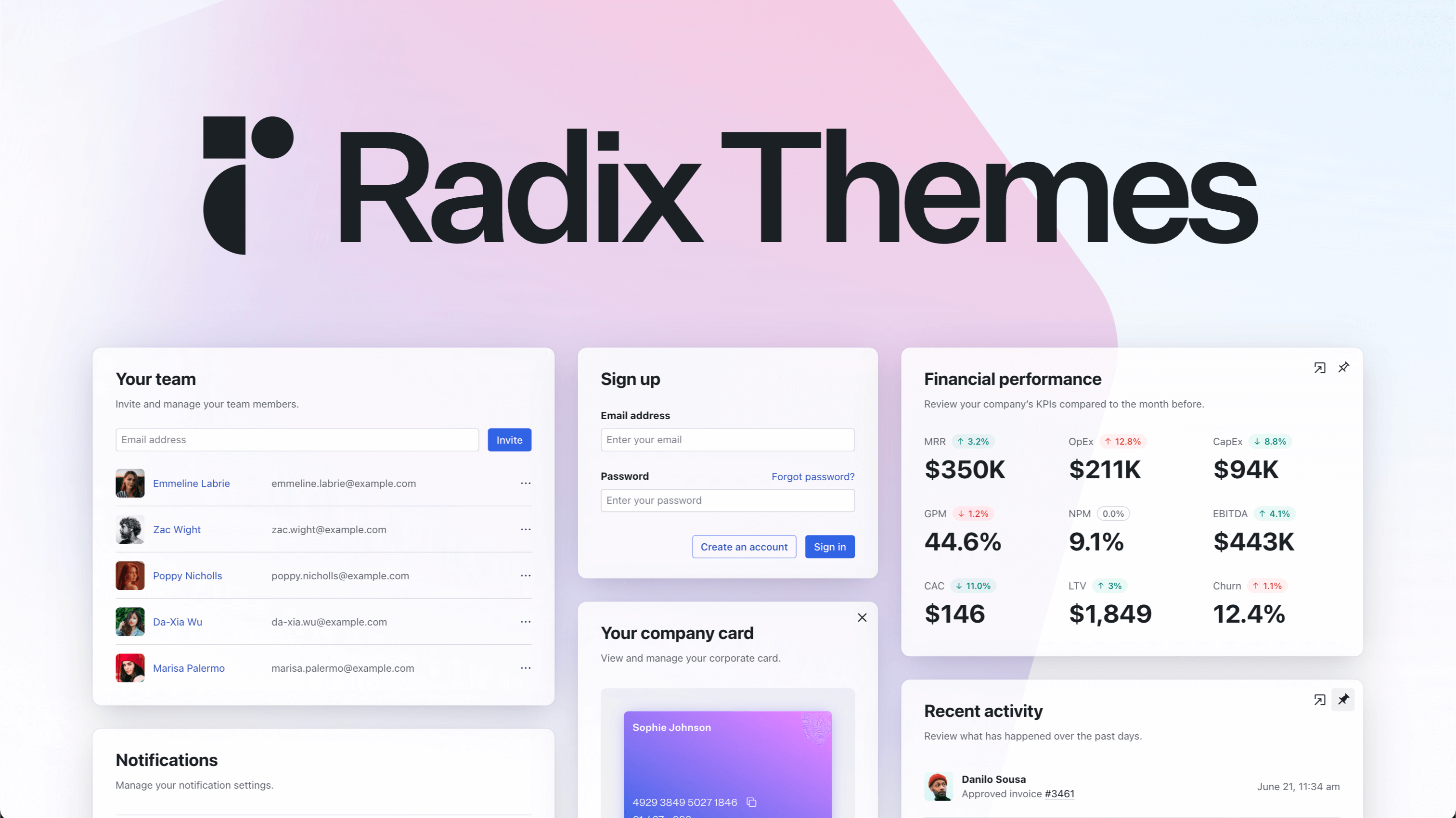Click the three-dot menu for Emmeline Labrie
The width and height of the screenshot is (1456, 818).
tap(526, 483)
